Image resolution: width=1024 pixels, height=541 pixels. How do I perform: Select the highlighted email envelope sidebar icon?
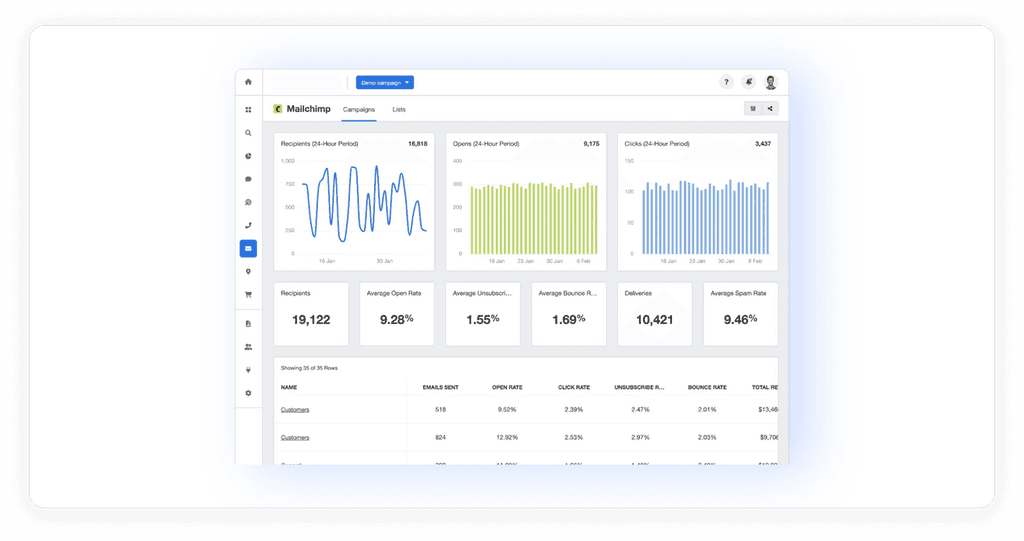pos(248,248)
